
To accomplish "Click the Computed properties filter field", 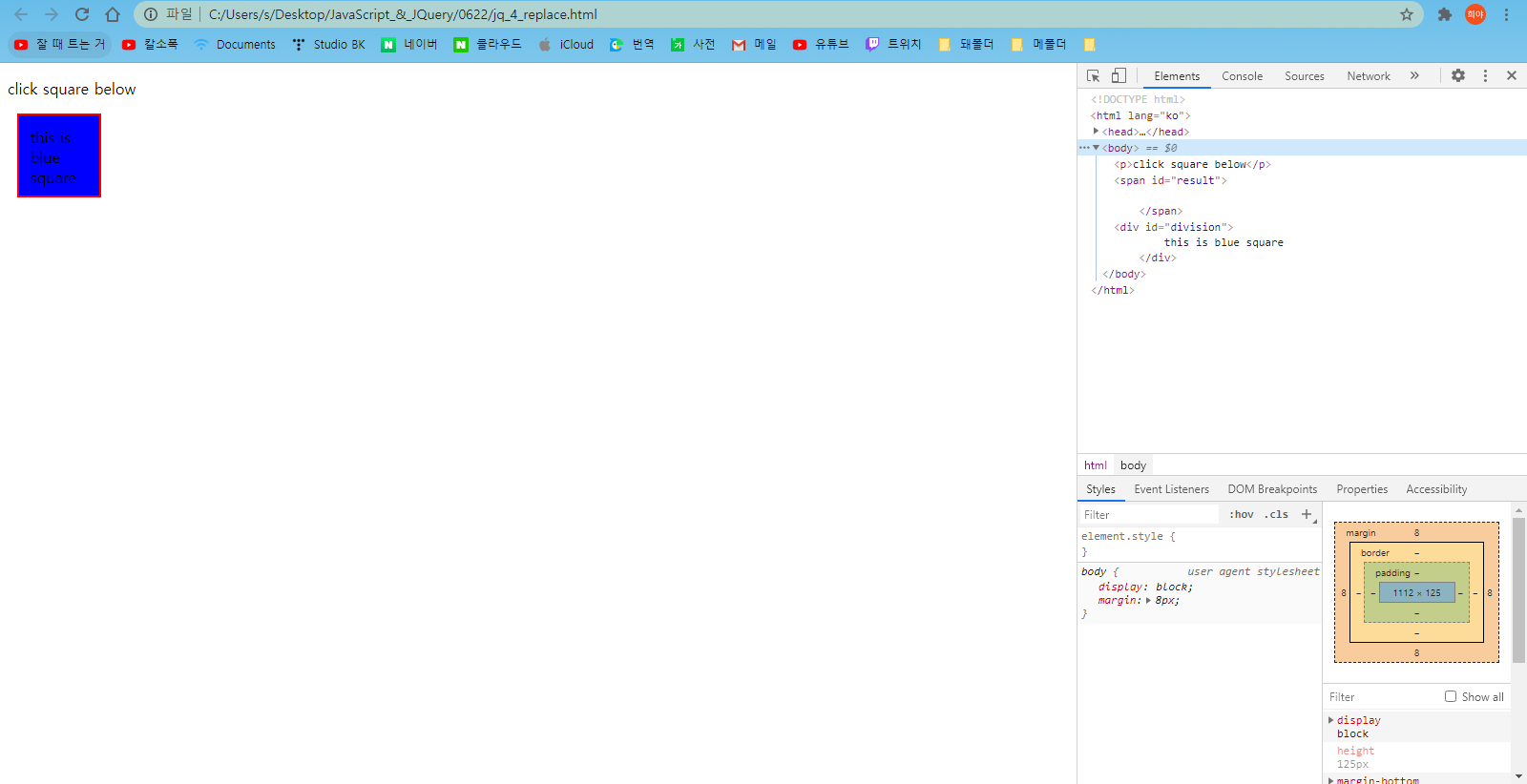I will click(x=1380, y=696).
